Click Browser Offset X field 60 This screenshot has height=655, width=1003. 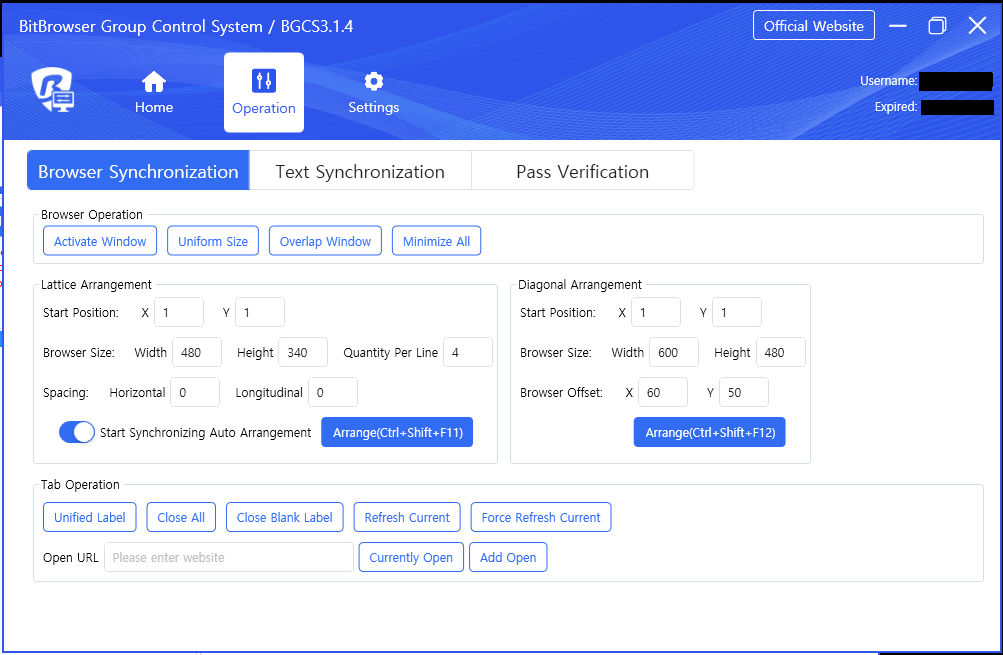(x=663, y=392)
